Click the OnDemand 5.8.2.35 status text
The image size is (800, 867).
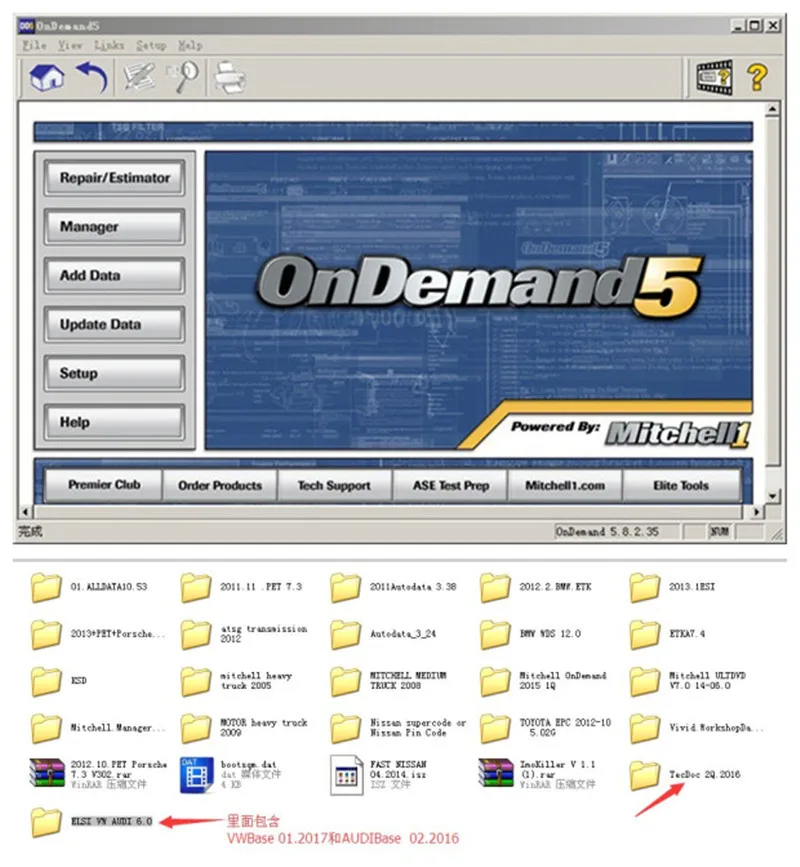[x=607, y=532]
